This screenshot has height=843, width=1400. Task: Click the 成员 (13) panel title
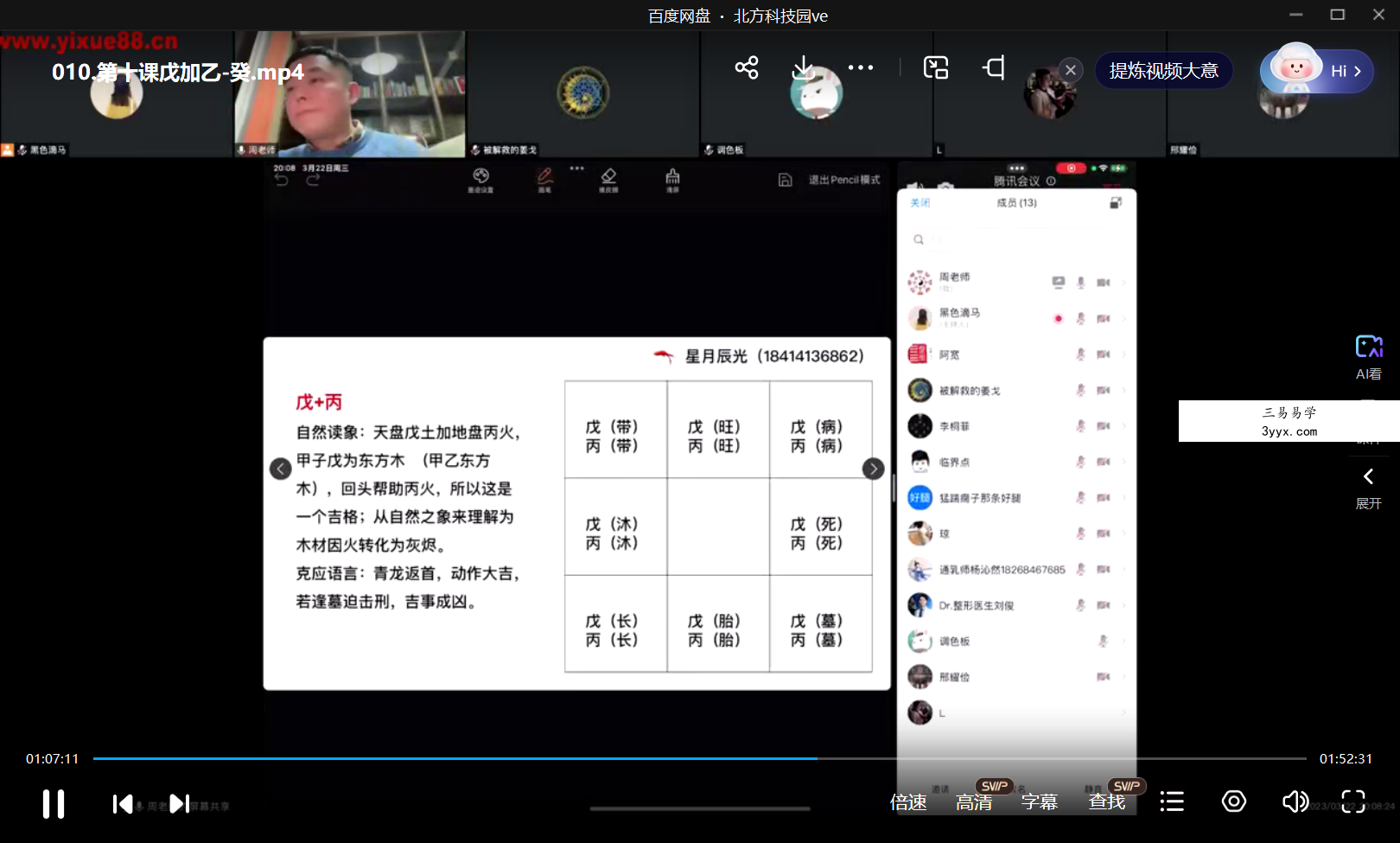[1016, 202]
